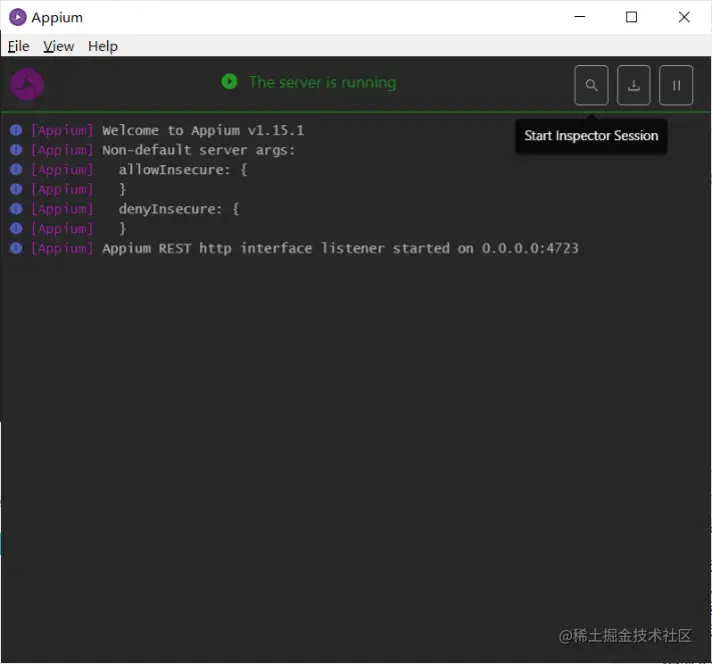This screenshot has height=664, width=712.
Task: Select the 'denyInsecure: {' log line
Action: coord(179,209)
